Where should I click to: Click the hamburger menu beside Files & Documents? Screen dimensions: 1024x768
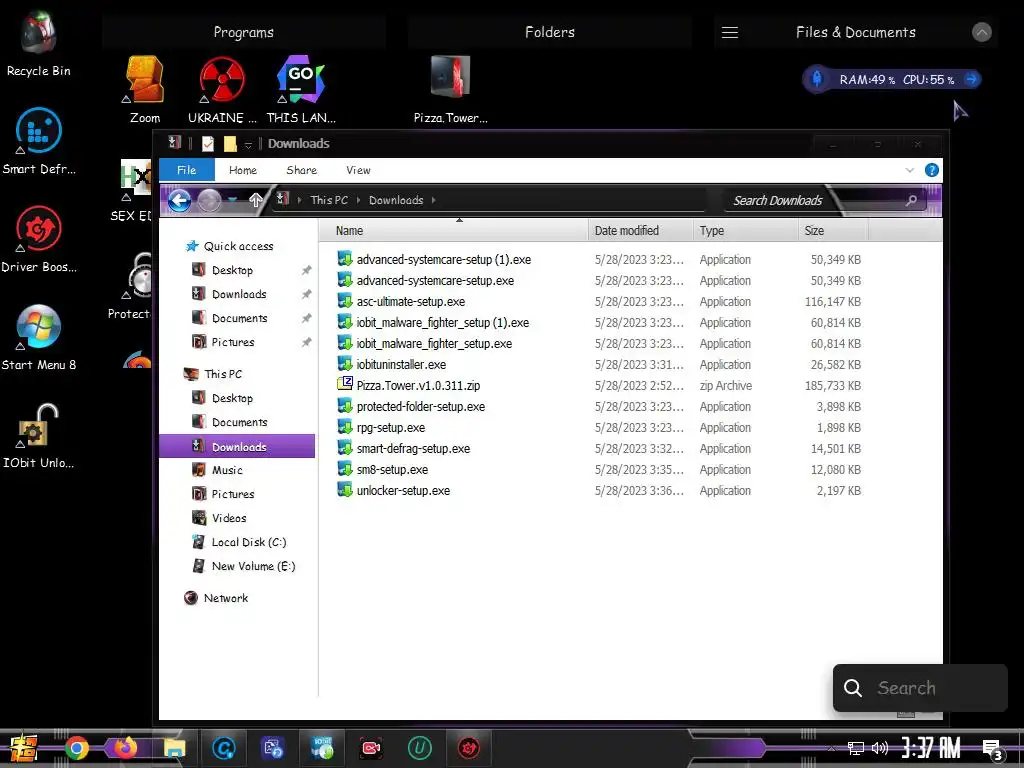[x=729, y=33]
